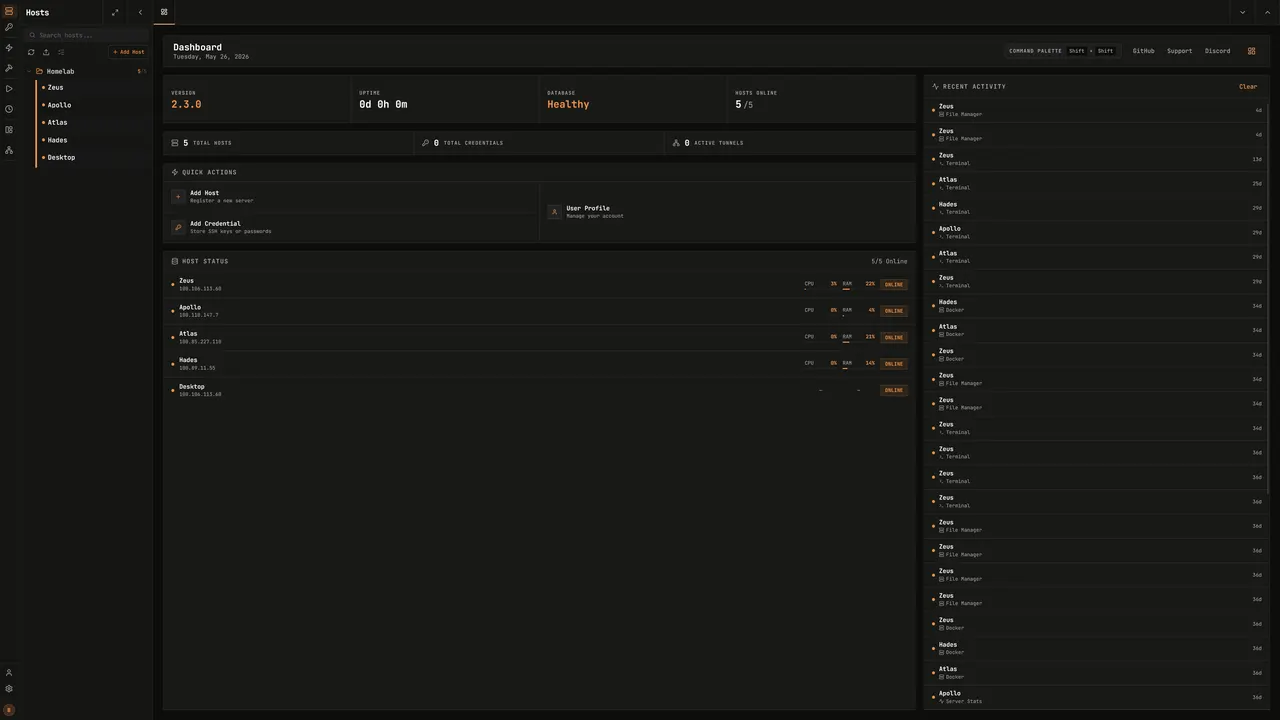
Task: Click the split-panel layout icon in the left rail
Action: 9,130
